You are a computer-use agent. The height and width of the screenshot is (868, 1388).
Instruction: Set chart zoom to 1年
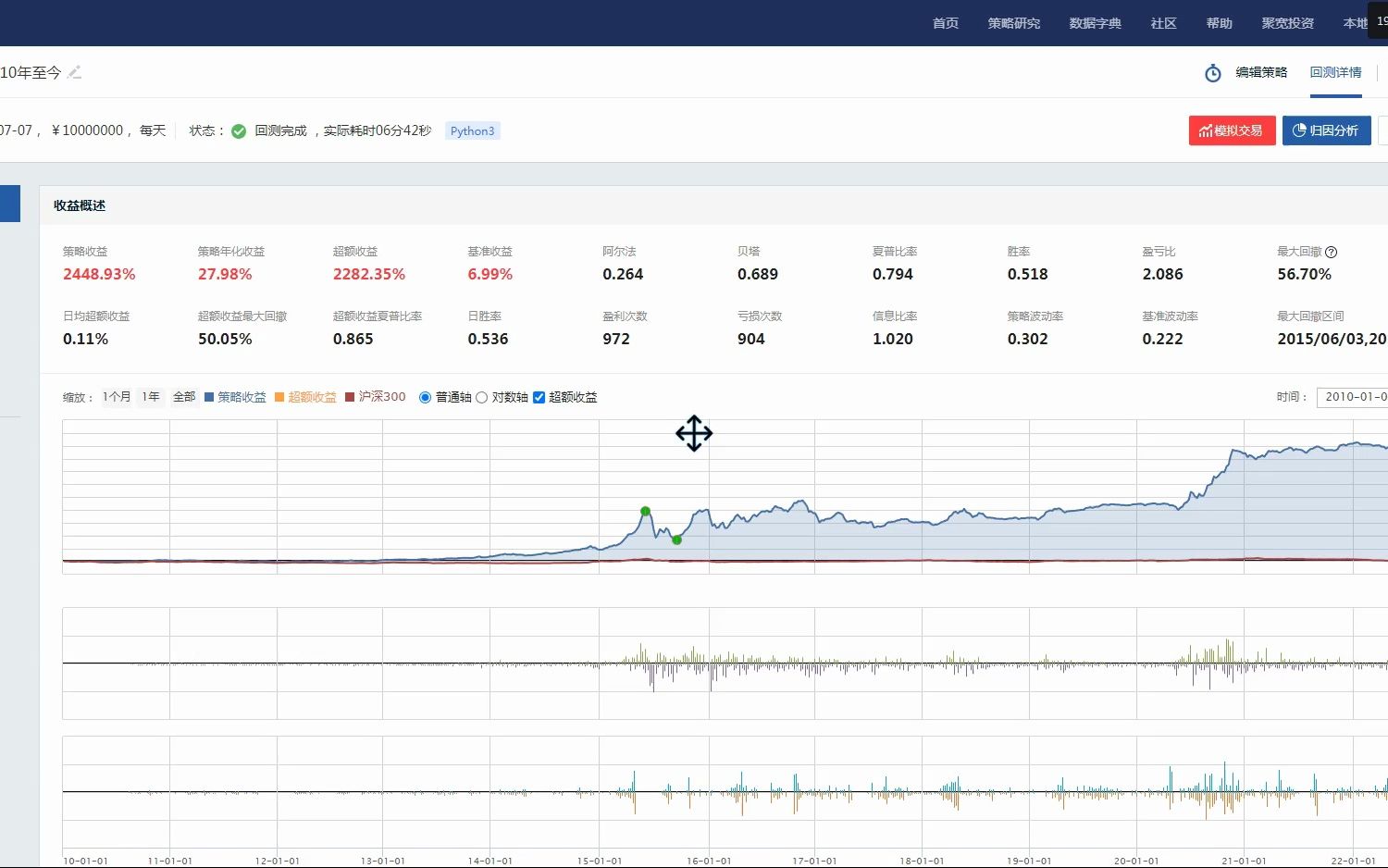coord(151,397)
